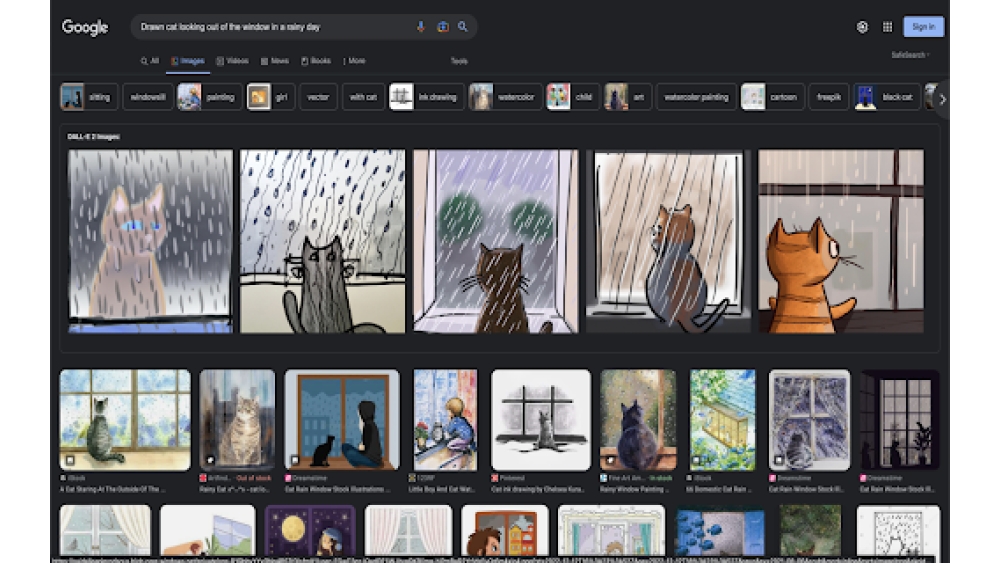Open 'Little Boy And Cat' caption link

[x=441, y=489]
